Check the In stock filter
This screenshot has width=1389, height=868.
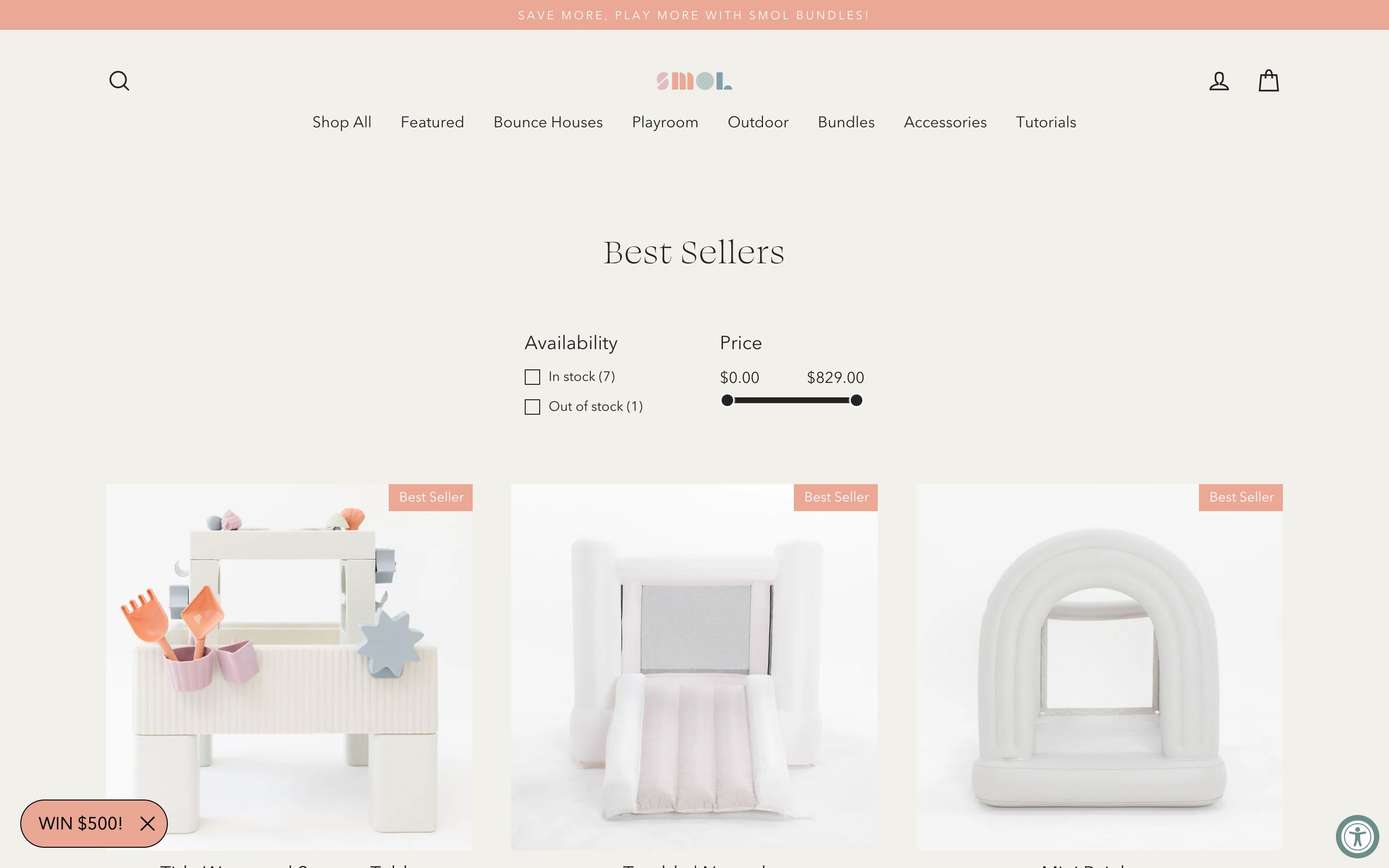coord(532,377)
